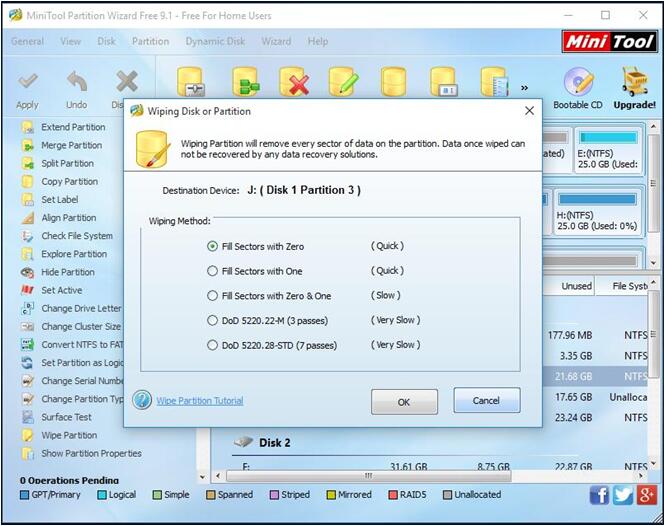Select the 21.68 GB highlighted partition row

[x=595, y=376]
